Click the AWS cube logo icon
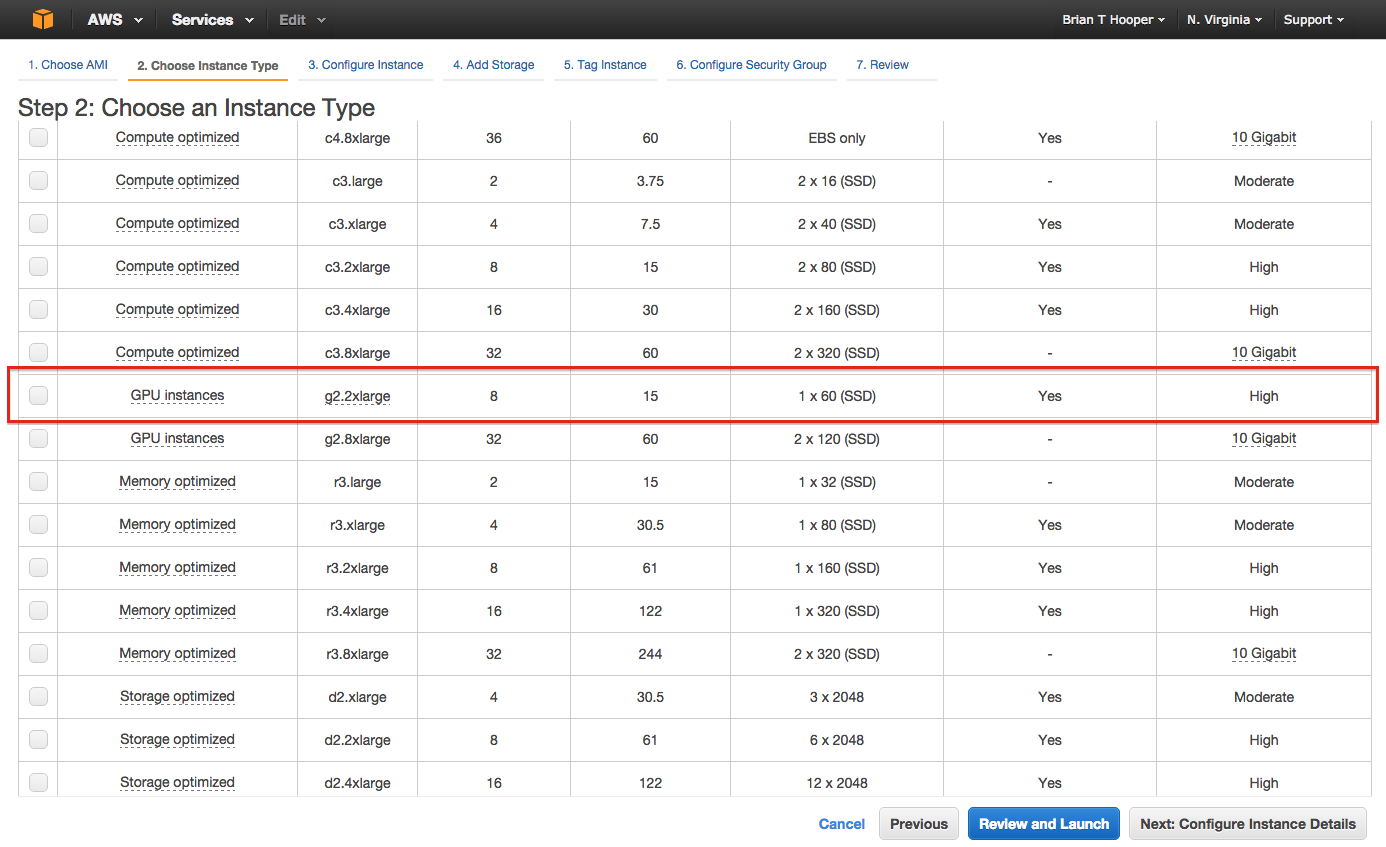The image size is (1386, 847). 41,19
